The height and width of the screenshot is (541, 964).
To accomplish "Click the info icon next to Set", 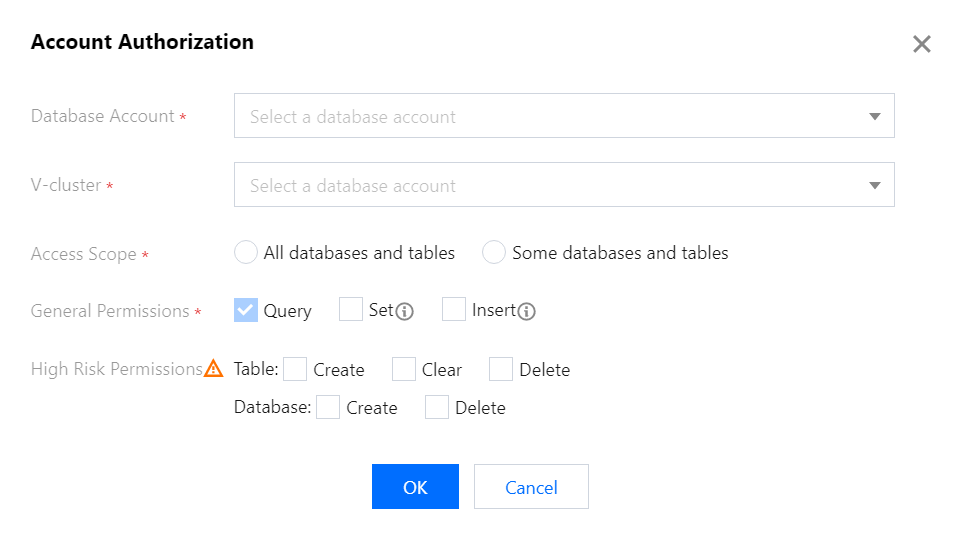I will tap(405, 311).
